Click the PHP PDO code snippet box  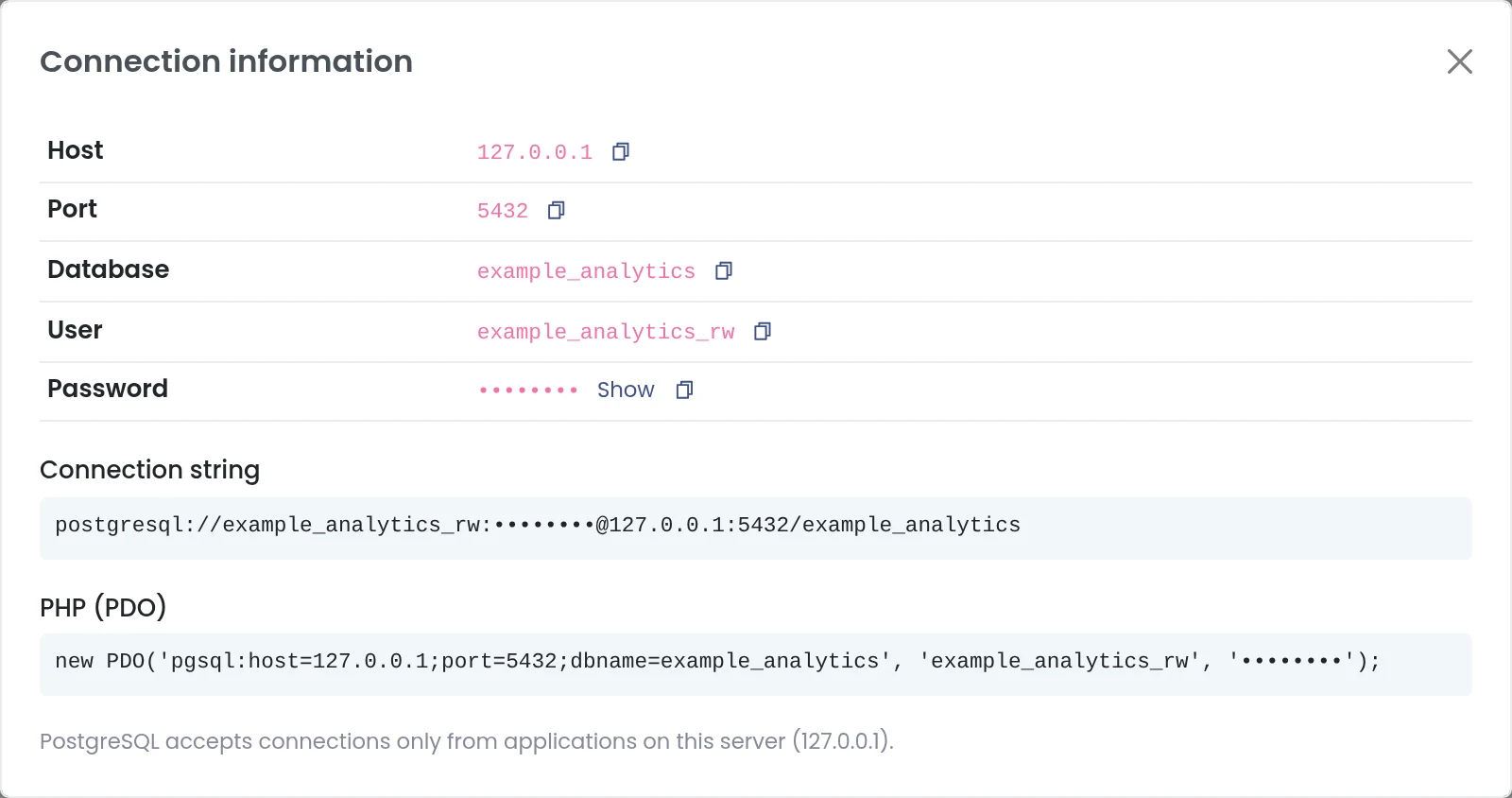click(756, 665)
